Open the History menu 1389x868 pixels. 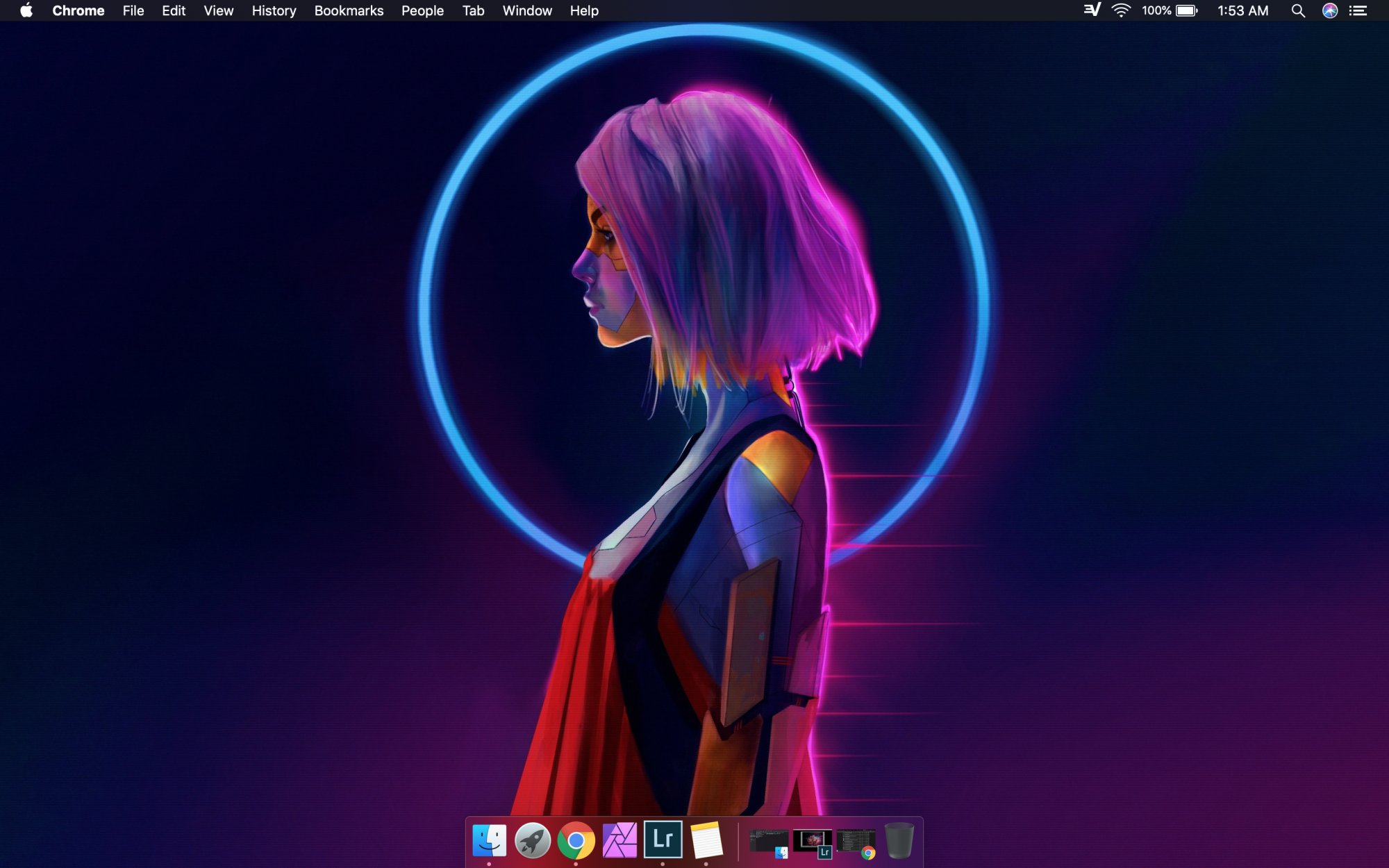274,10
